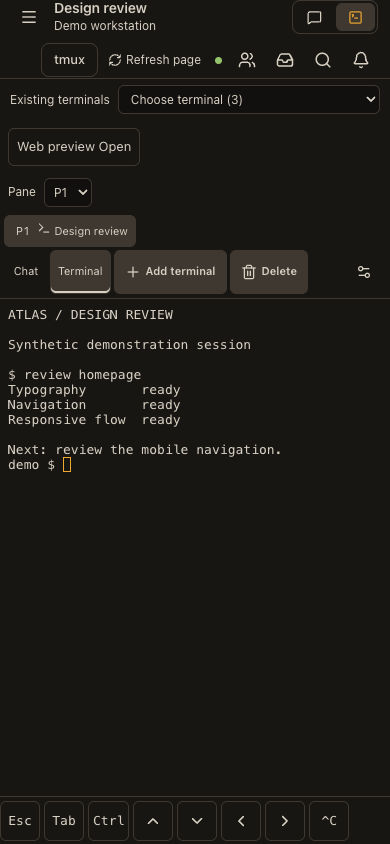Open the Pane P1 dropdown
Image resolution: width=390 pixels, height=844 pixels.
point(68,192)
